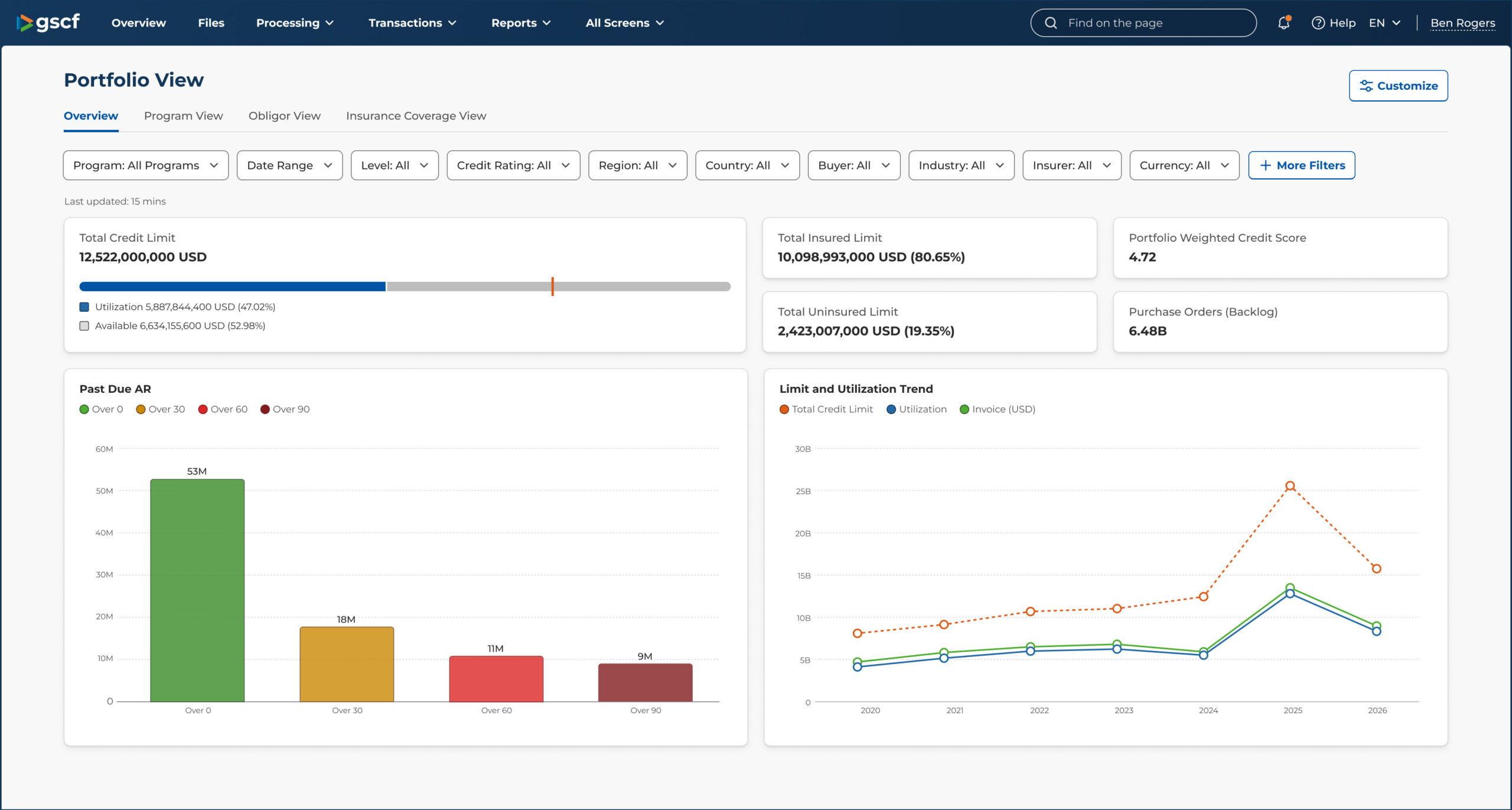1512x810 pixels.
Task: Toggle the Over 90 legend series
Action: coord(285,409)
